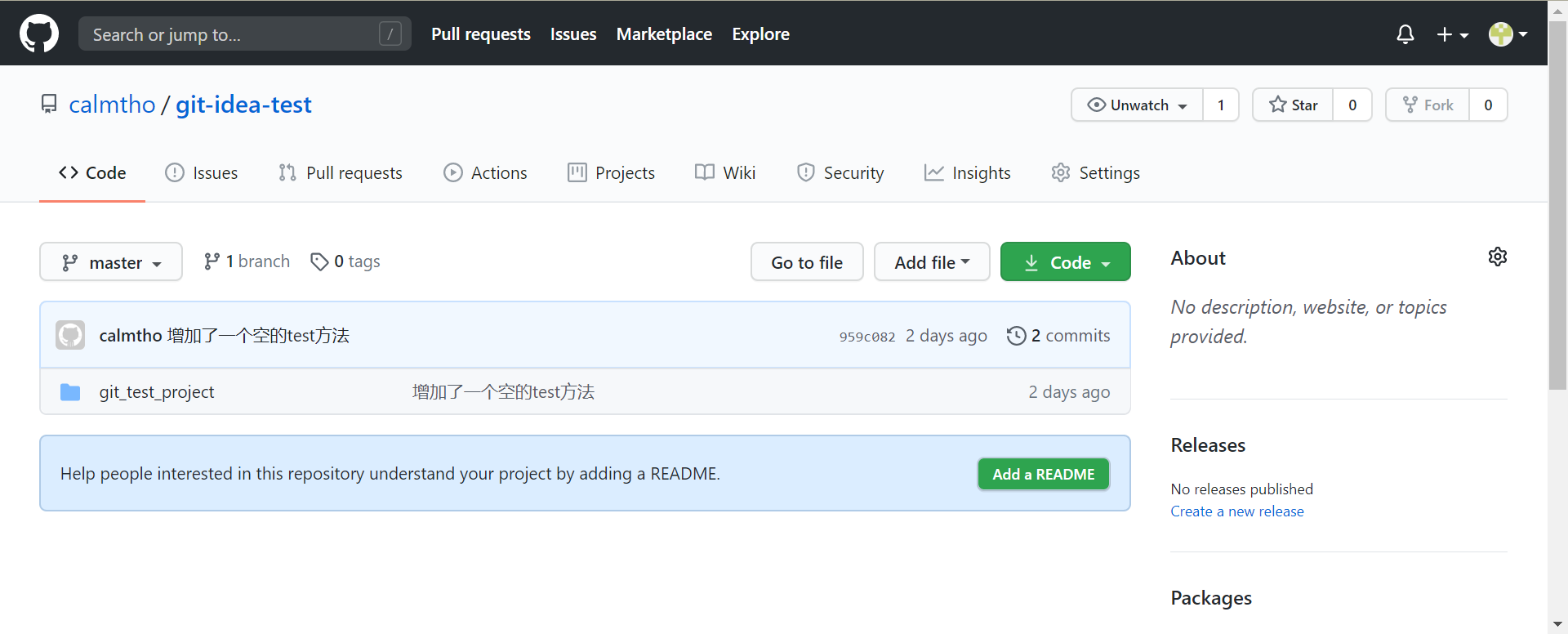This screenshot has height=634, width=1568.
Task: Click the page vertical scrollbar thumb
Action: pyautogui.click(x=1557, y=204)
